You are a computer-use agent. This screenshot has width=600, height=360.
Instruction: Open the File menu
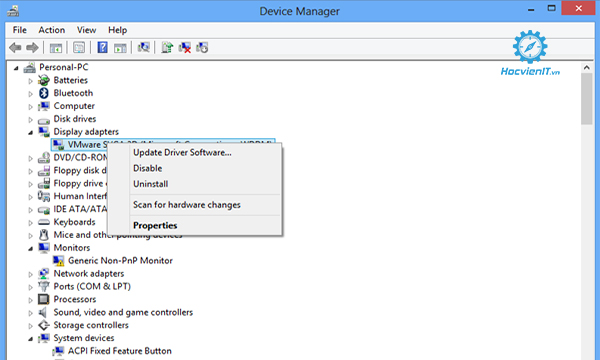20,30
